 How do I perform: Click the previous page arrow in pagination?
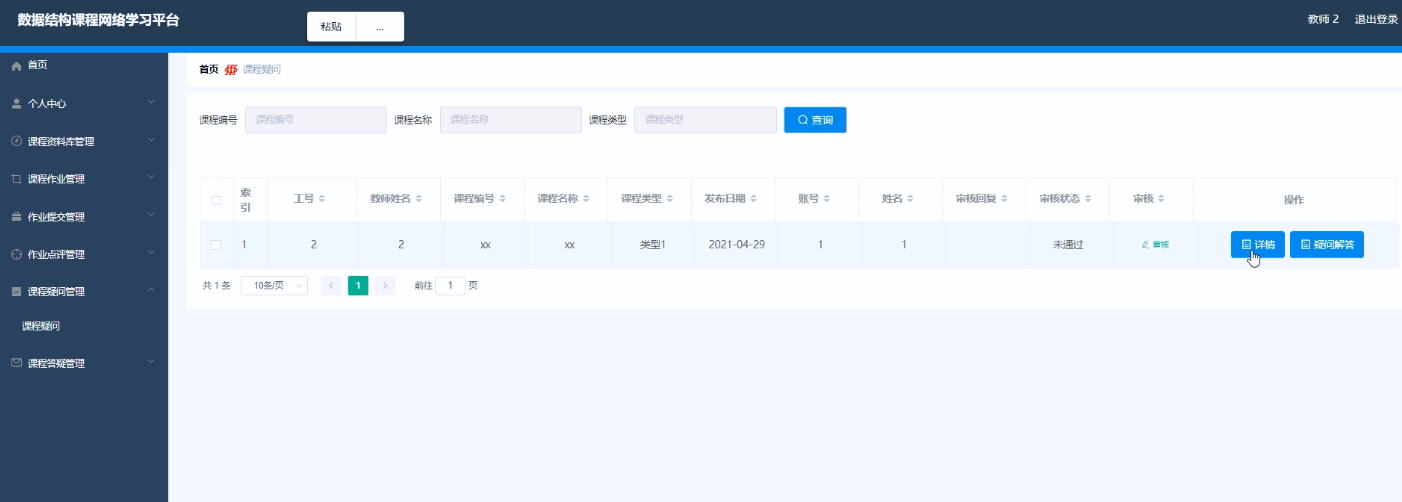pyautogui.click(x=331, y=285)
